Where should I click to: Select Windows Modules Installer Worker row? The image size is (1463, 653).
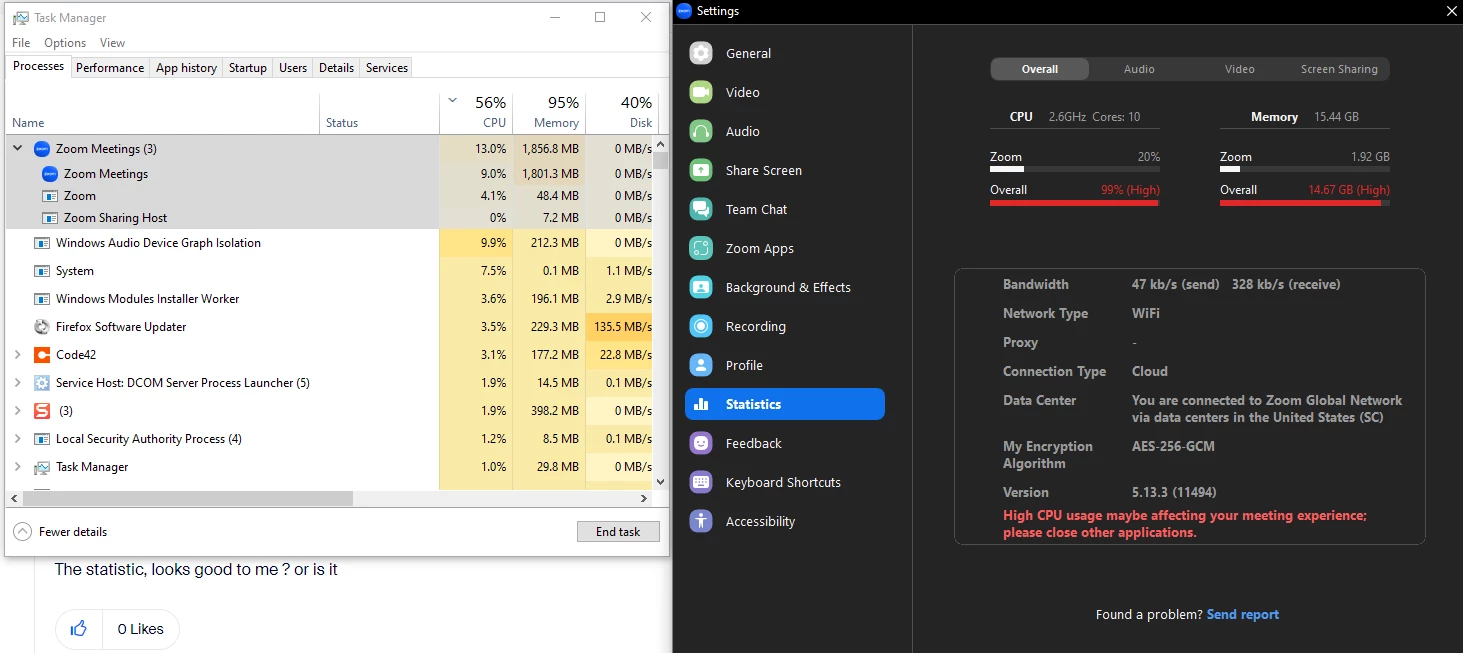point(330,299)
